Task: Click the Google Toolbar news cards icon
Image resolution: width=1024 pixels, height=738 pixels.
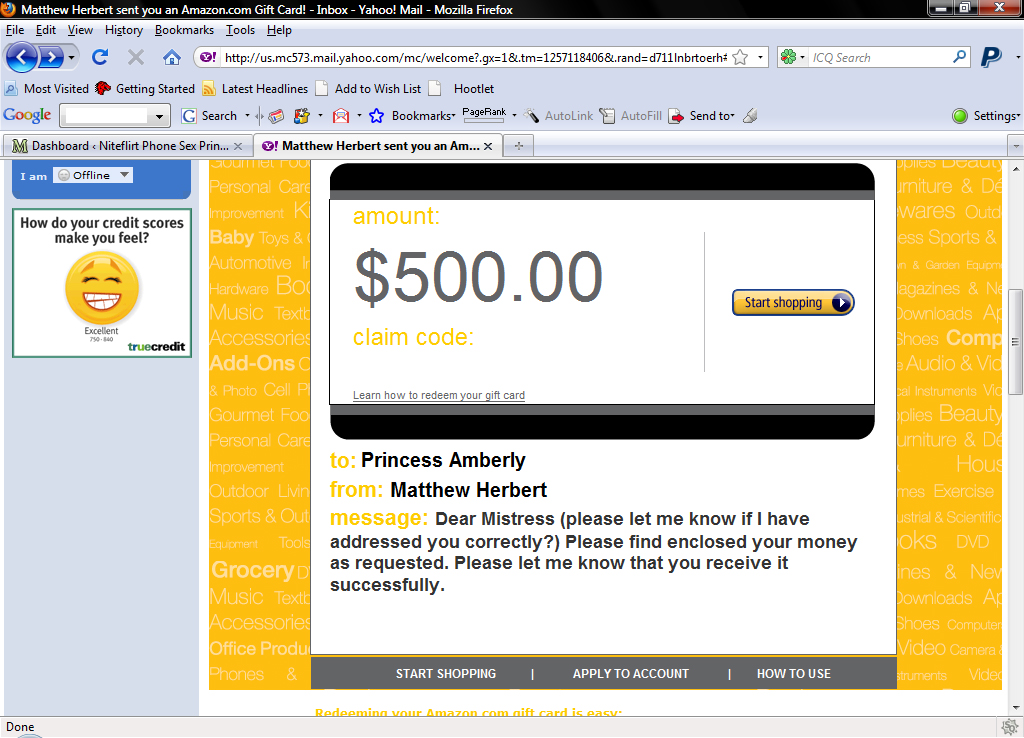Action: point(276,116)
